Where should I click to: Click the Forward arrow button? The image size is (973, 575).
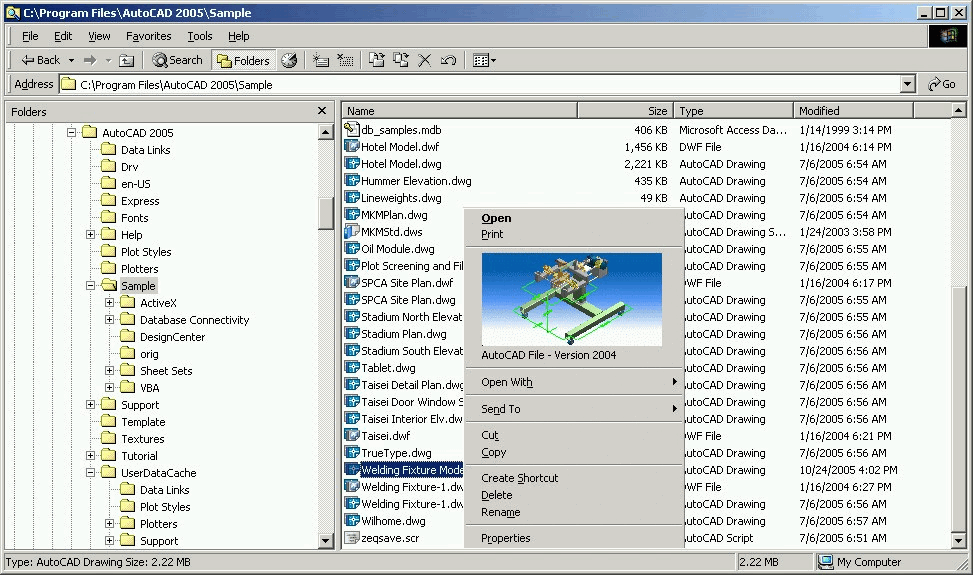pos(91,60)
